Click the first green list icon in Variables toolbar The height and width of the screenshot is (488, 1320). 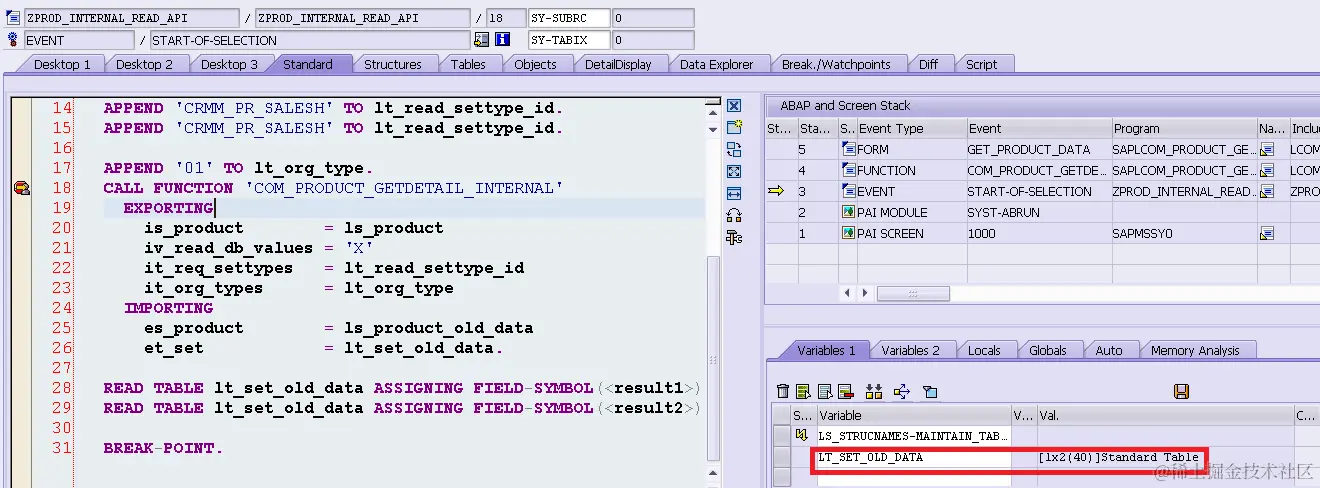click(x=804, y=391)
